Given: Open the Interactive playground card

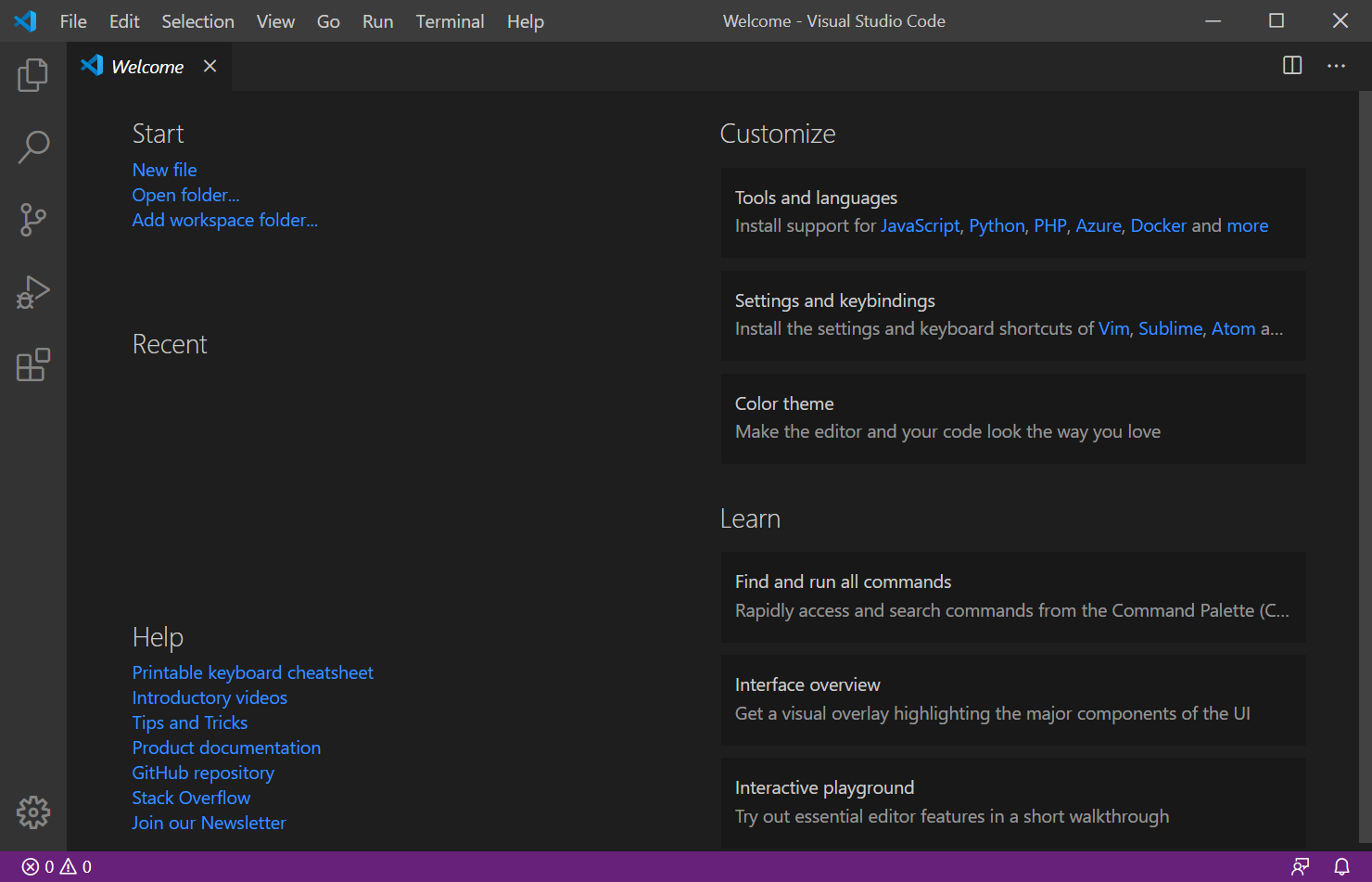Looking at the screenshot, I should coord(1013,802).
